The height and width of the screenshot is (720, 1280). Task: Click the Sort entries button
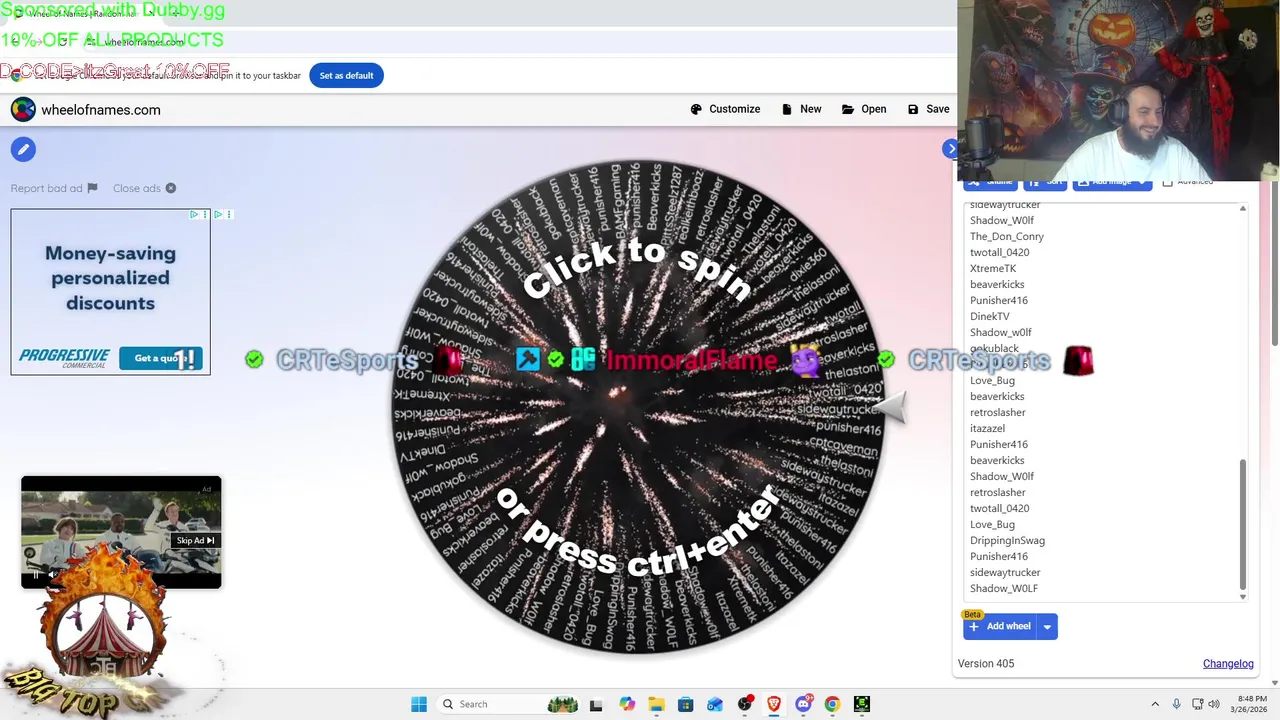(1045, 182)
